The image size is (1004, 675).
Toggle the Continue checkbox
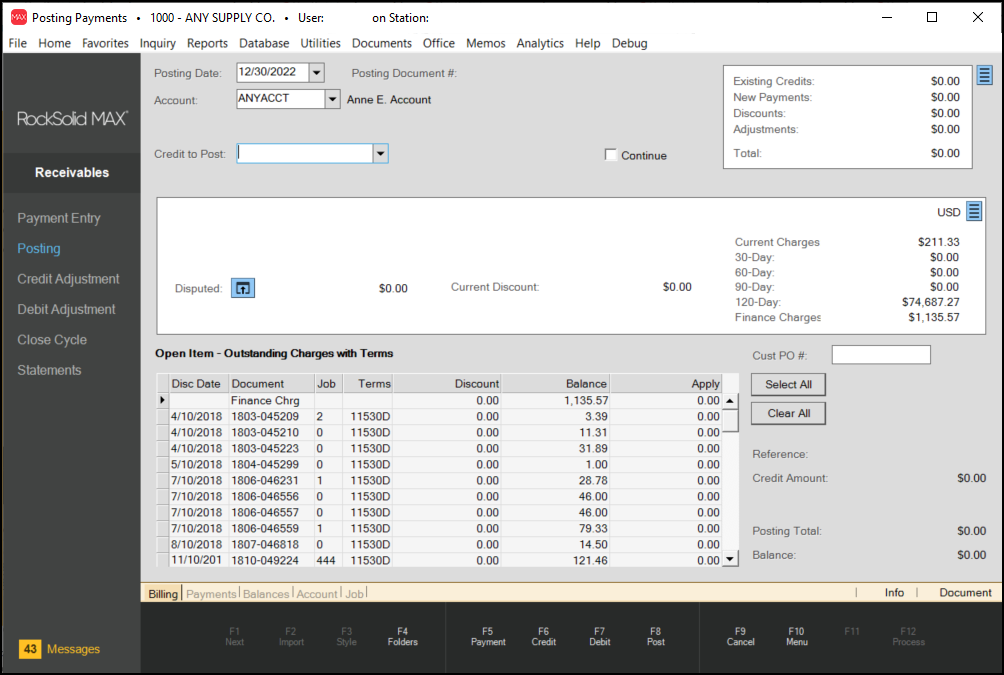tap(611, 155)
